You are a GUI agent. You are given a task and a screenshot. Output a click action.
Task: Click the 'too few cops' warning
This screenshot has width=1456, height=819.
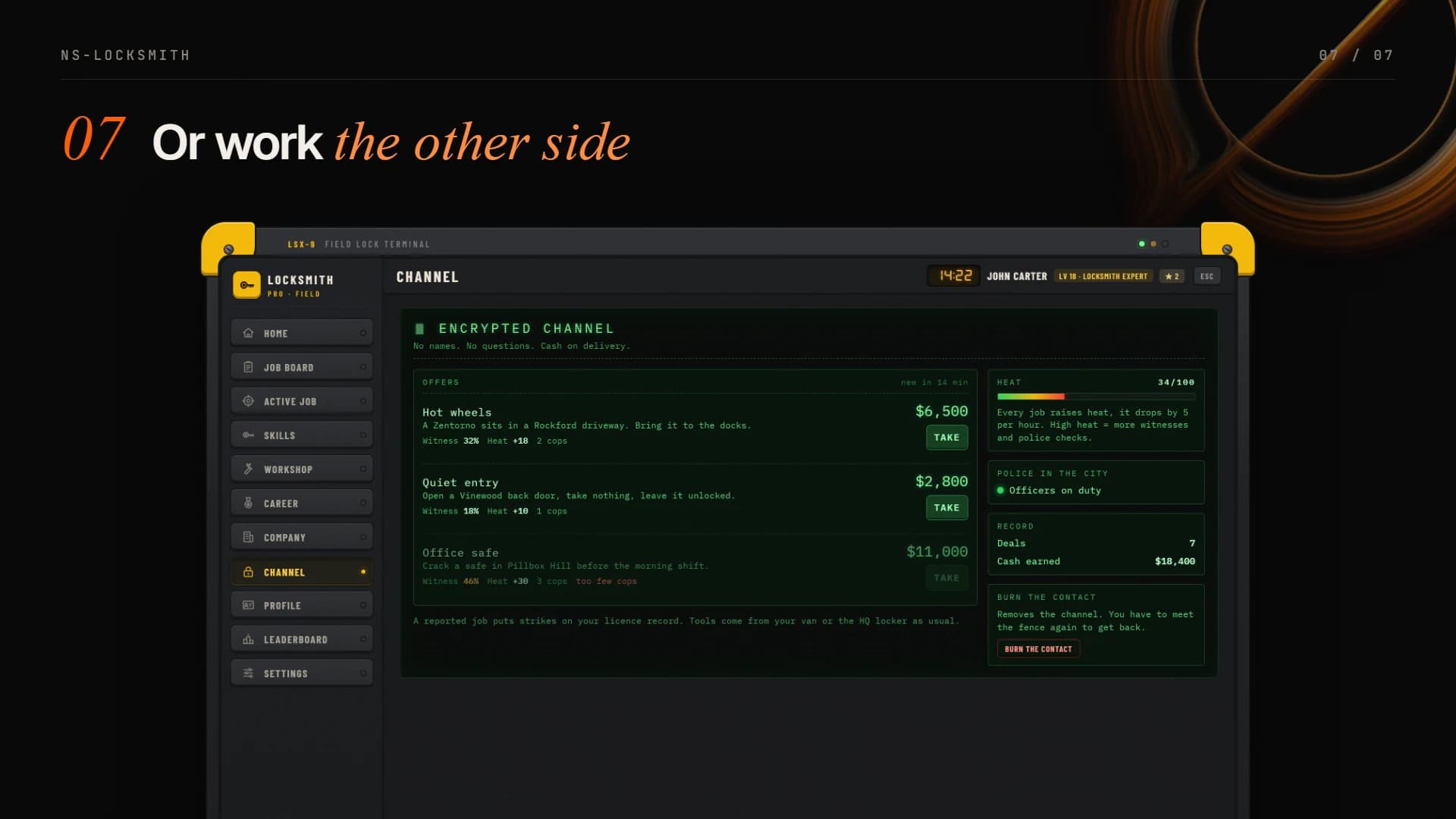(606, 582)
